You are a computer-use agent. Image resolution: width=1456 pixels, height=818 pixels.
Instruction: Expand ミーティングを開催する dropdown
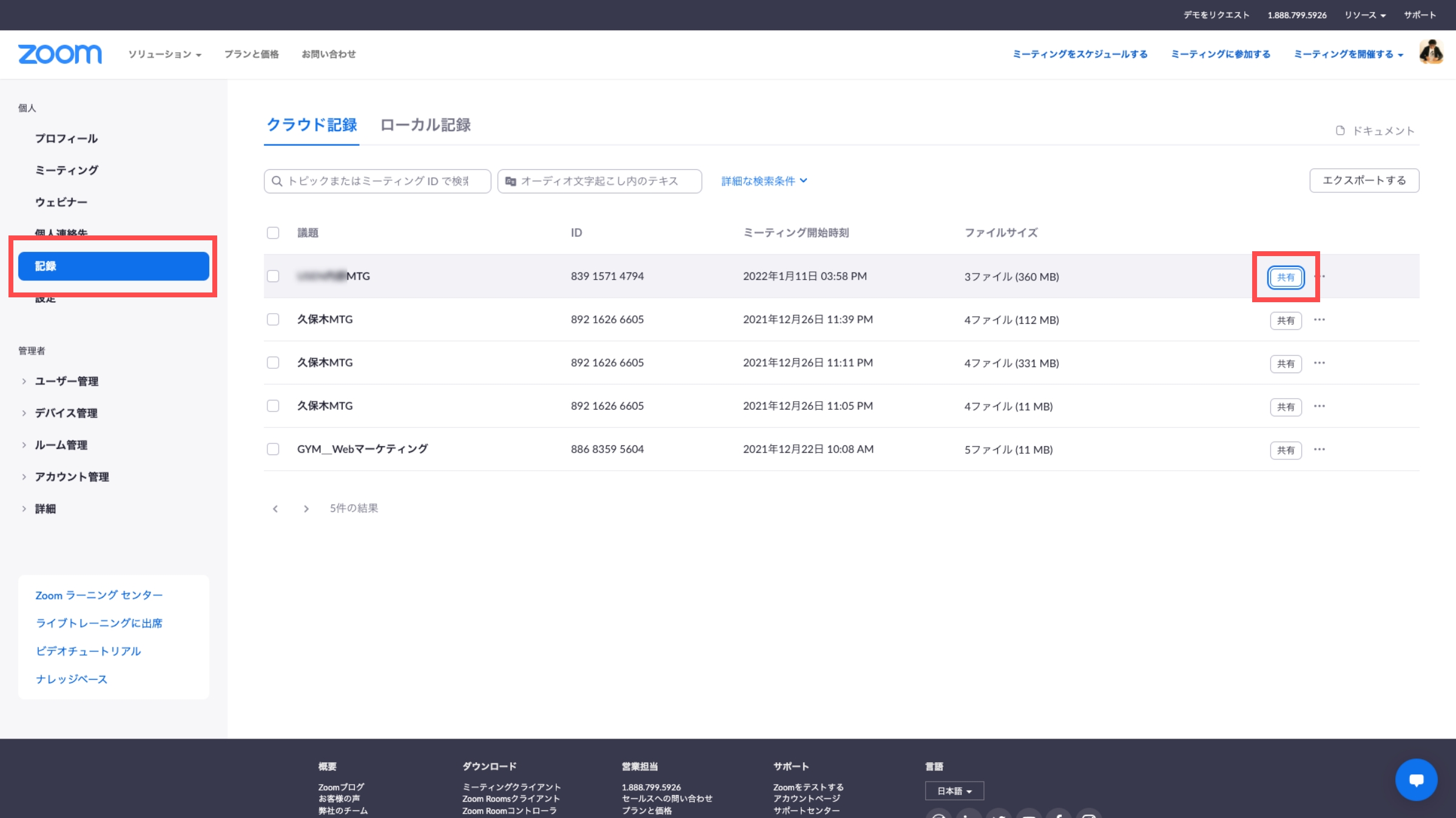click(x=1349, y=54)
